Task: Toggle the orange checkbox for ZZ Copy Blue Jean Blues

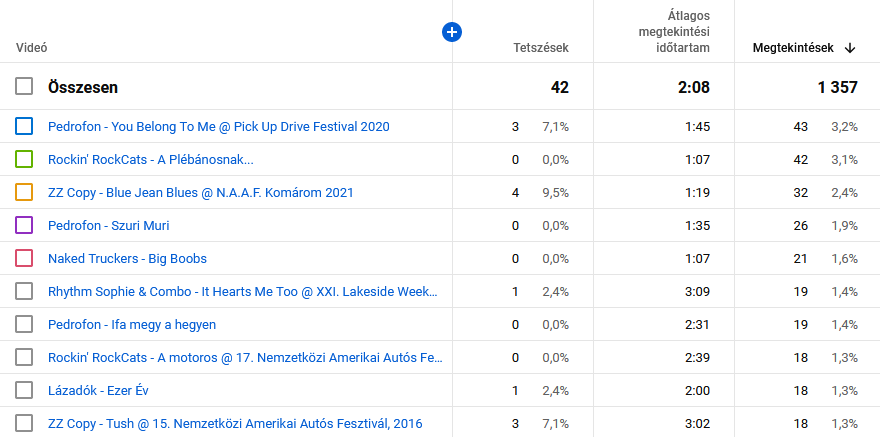Action: (x=24, y=193)
